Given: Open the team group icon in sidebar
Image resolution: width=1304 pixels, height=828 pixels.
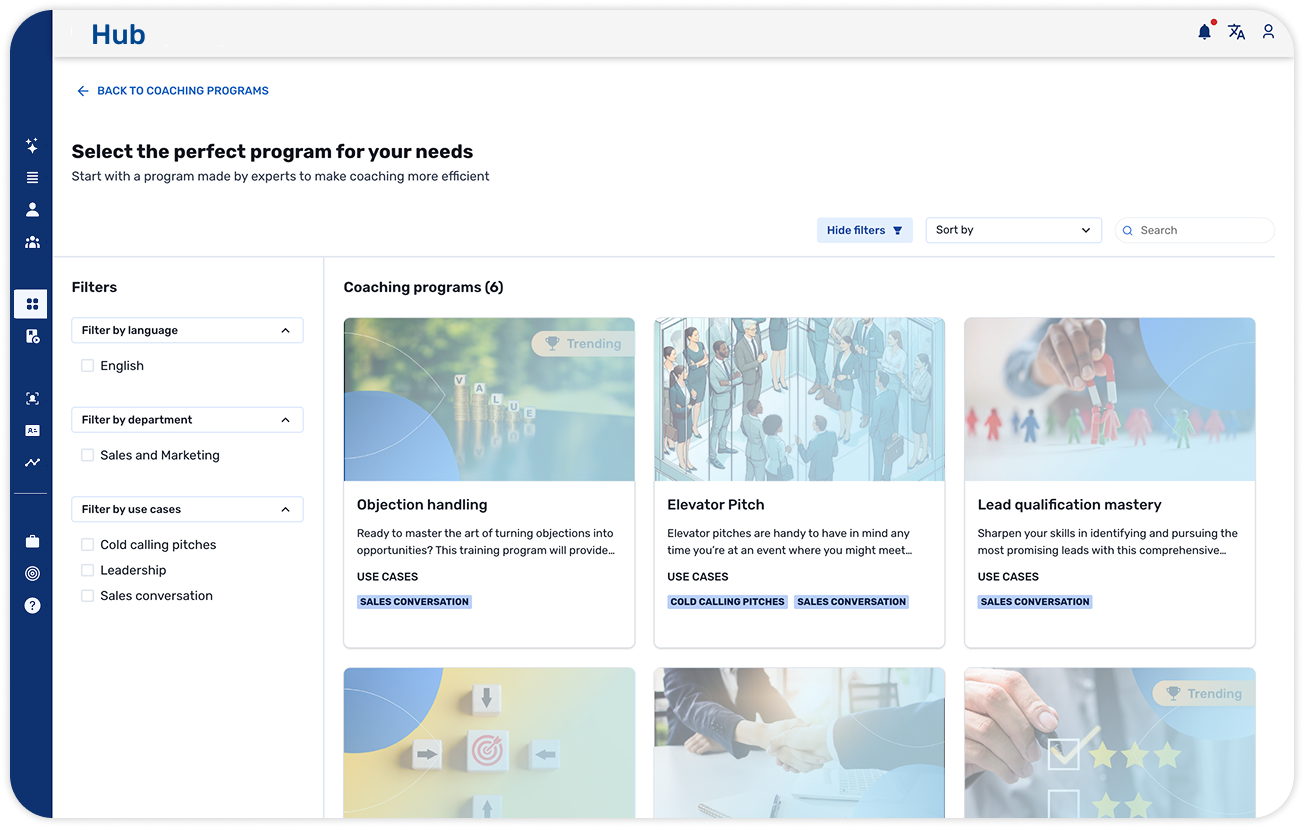Looking at the screenshot, I should coord(32,242).
